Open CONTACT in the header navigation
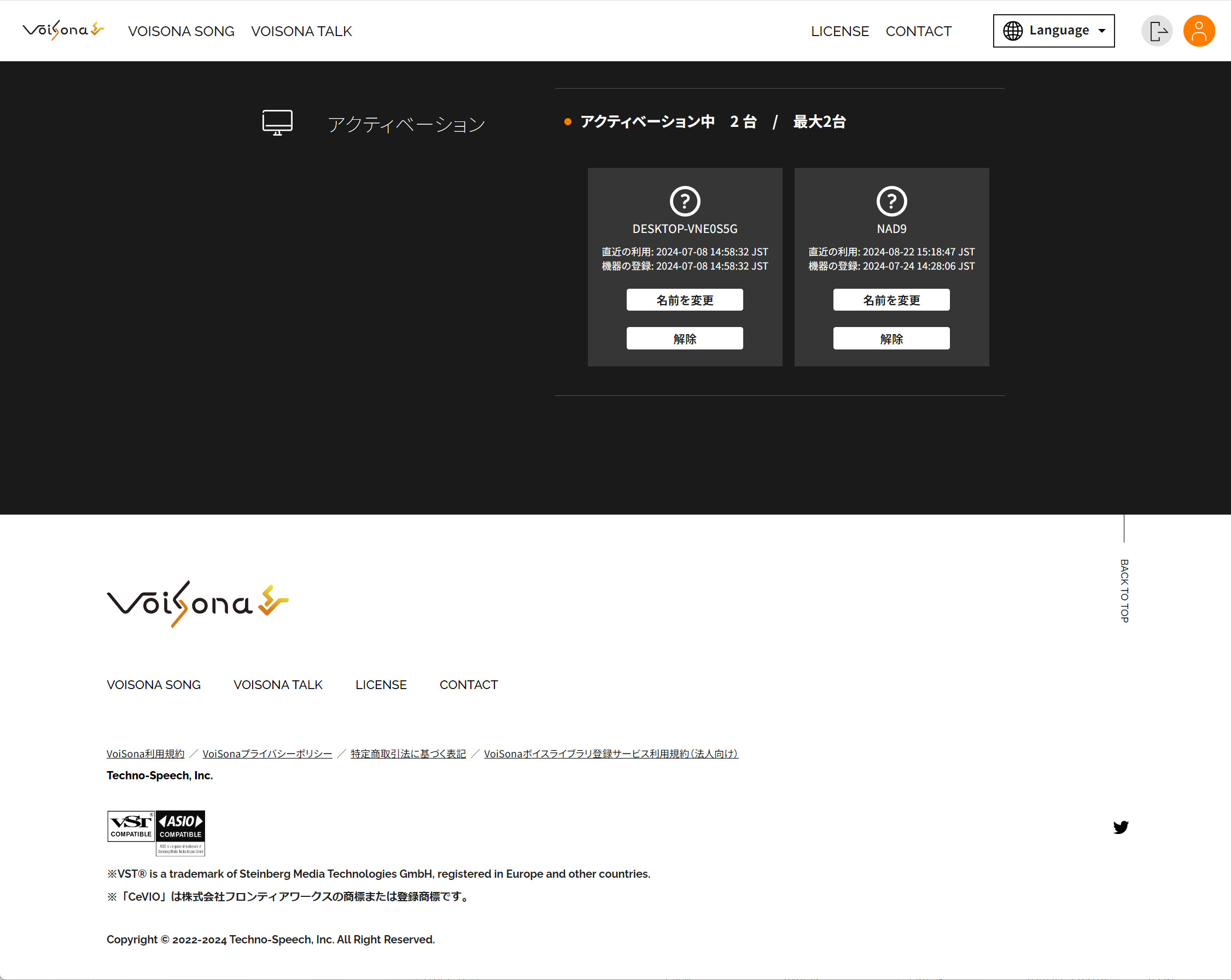Viewport: 1231px width, 980px height. click(x=918, y=31)
